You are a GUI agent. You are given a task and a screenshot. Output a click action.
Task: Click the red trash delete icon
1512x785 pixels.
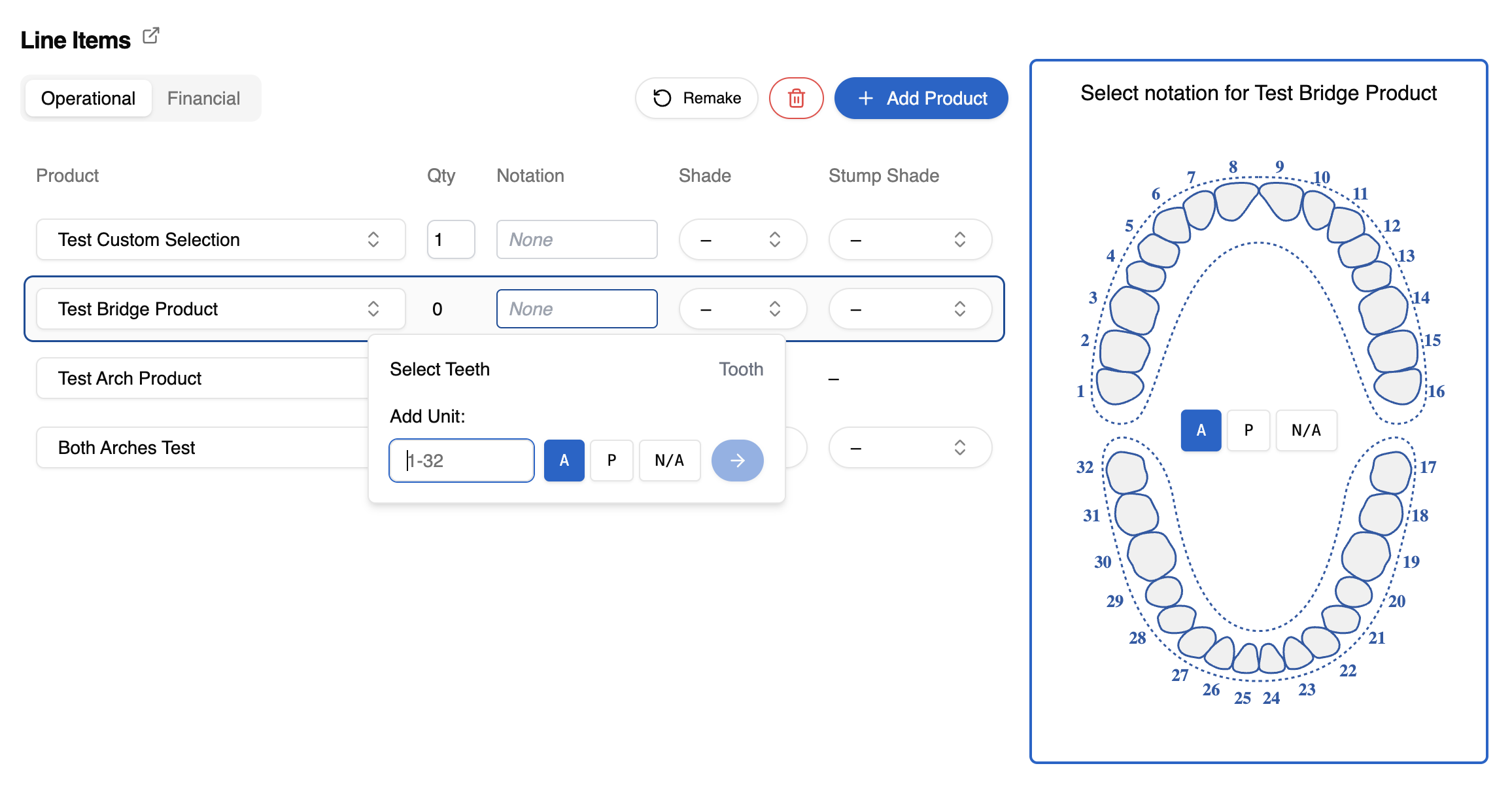coord(796,98)
